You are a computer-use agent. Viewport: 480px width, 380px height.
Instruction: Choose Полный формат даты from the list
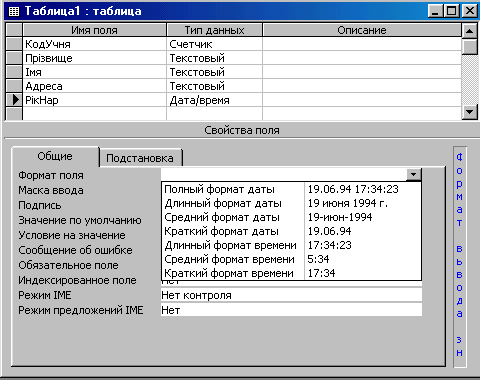click(291, 189)
